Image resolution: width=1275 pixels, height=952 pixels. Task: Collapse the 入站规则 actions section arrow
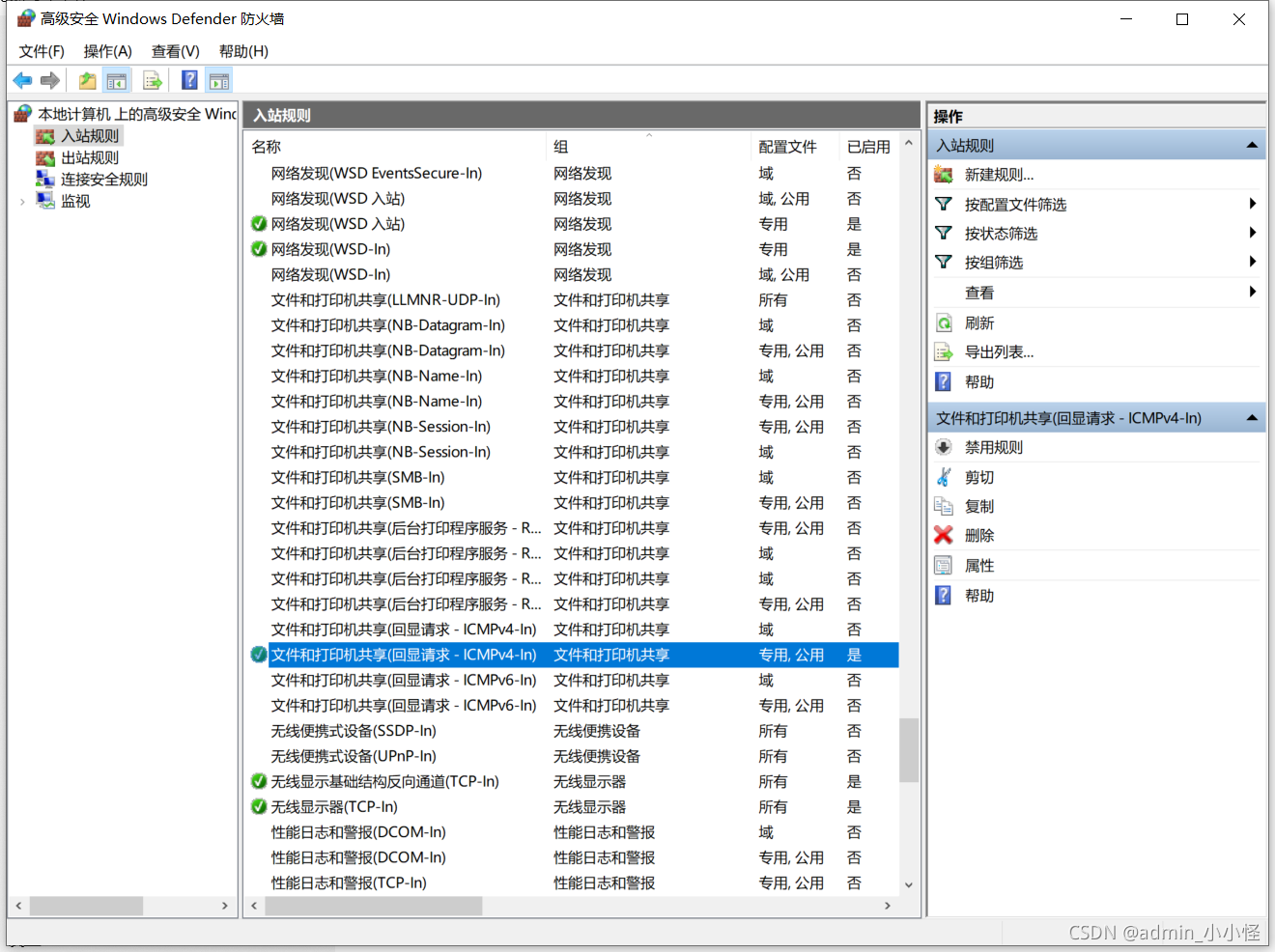1252,146
